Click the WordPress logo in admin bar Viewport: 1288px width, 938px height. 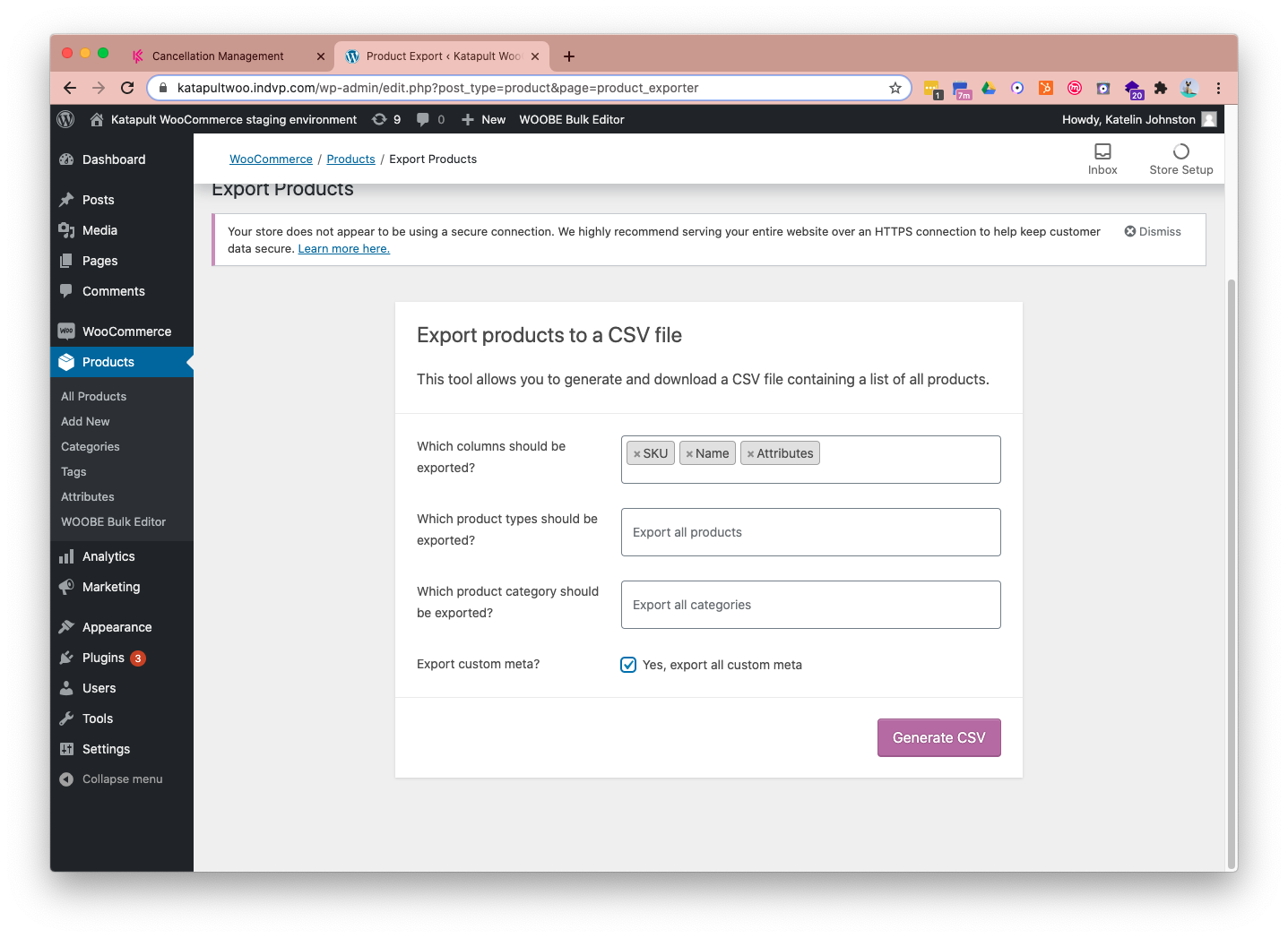tap(65, 119)
